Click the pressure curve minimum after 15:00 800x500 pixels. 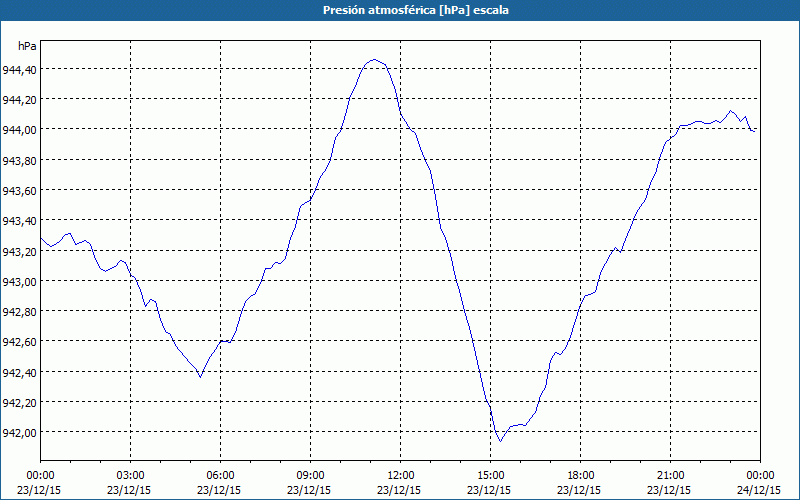501,441
